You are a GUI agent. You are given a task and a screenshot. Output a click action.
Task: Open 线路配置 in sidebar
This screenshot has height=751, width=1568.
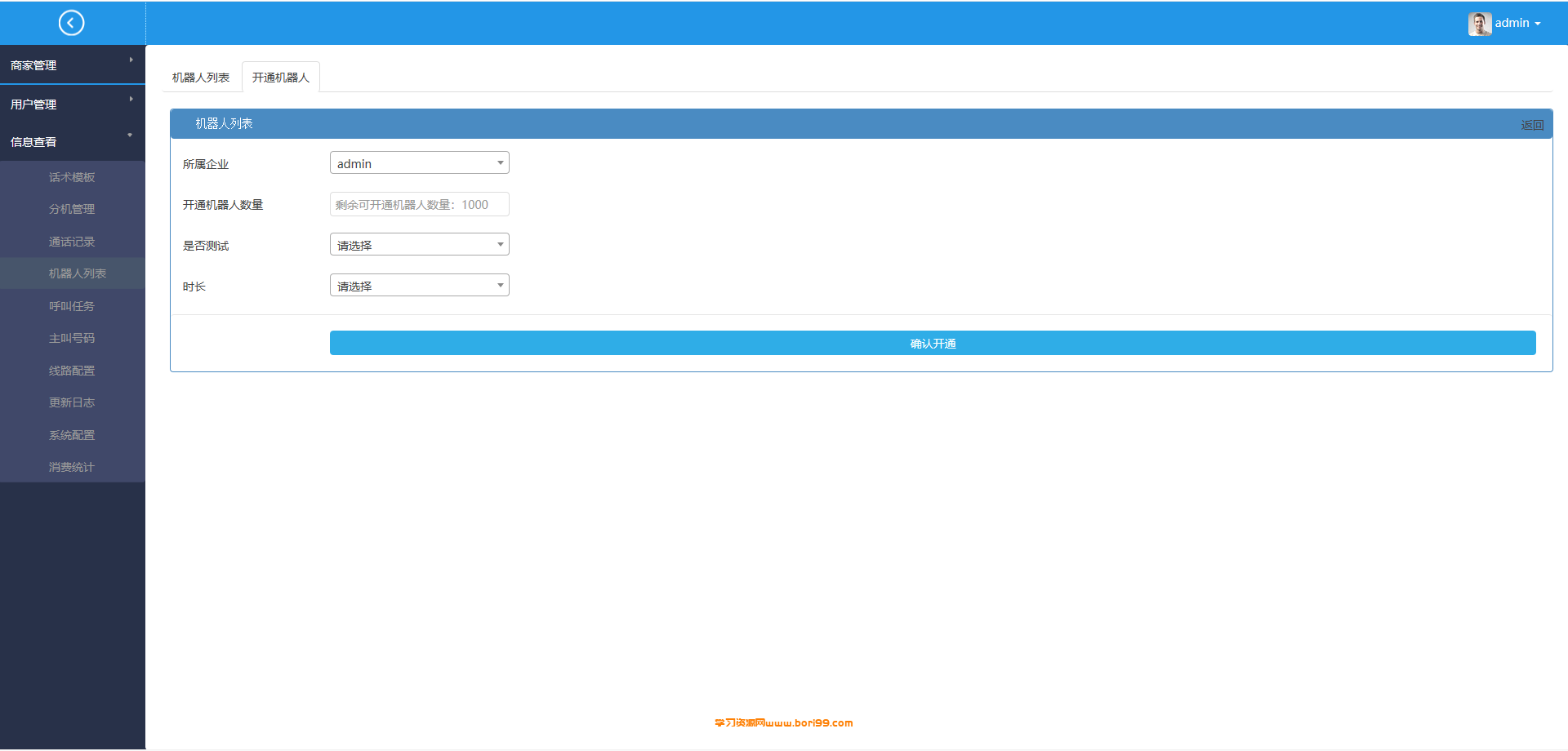coord(72,371)
